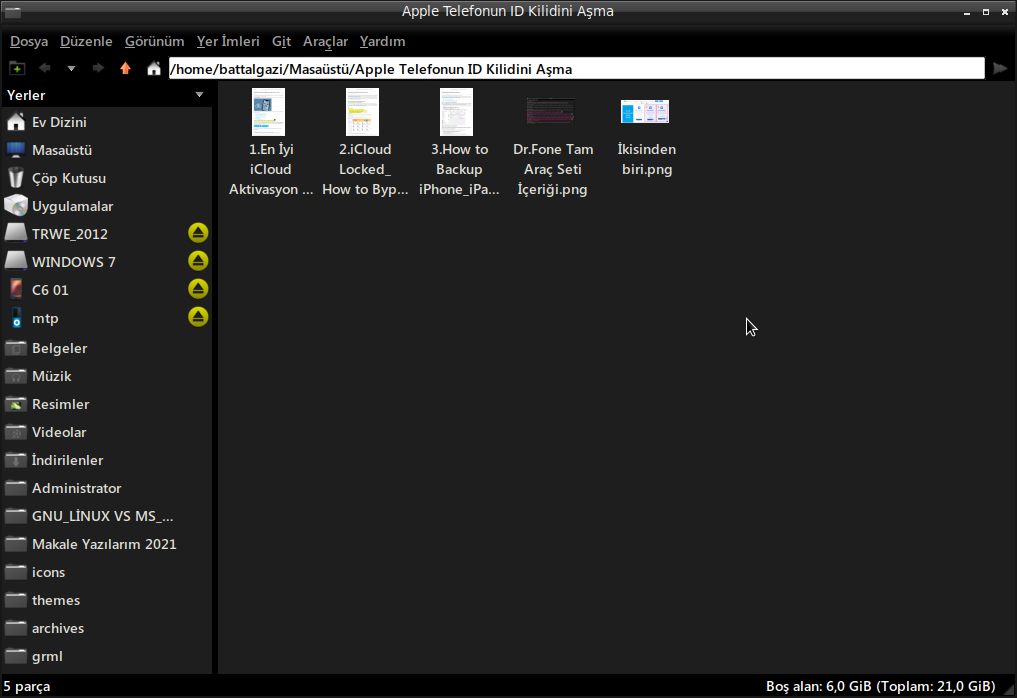Minimize the file manager window
Viewport: 1017px width, 698px height.
[967, 12]
